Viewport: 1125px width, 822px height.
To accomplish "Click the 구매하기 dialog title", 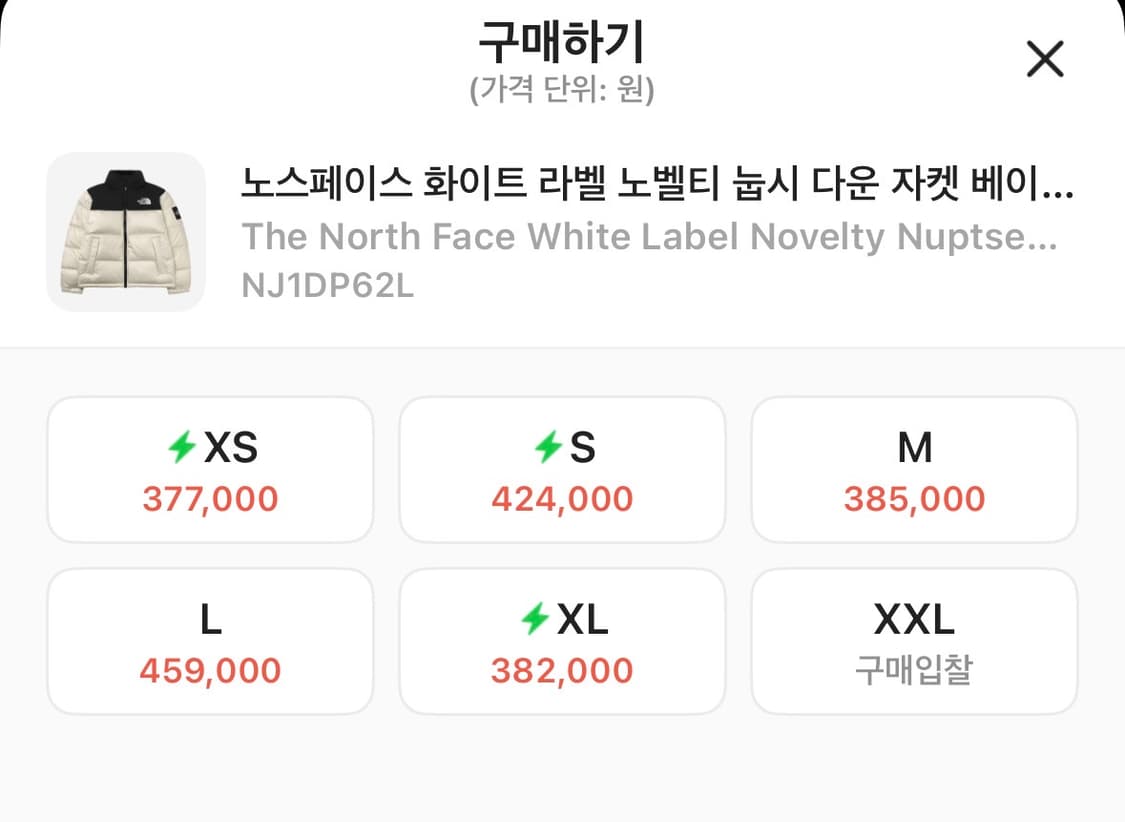I will click(562, 41).
